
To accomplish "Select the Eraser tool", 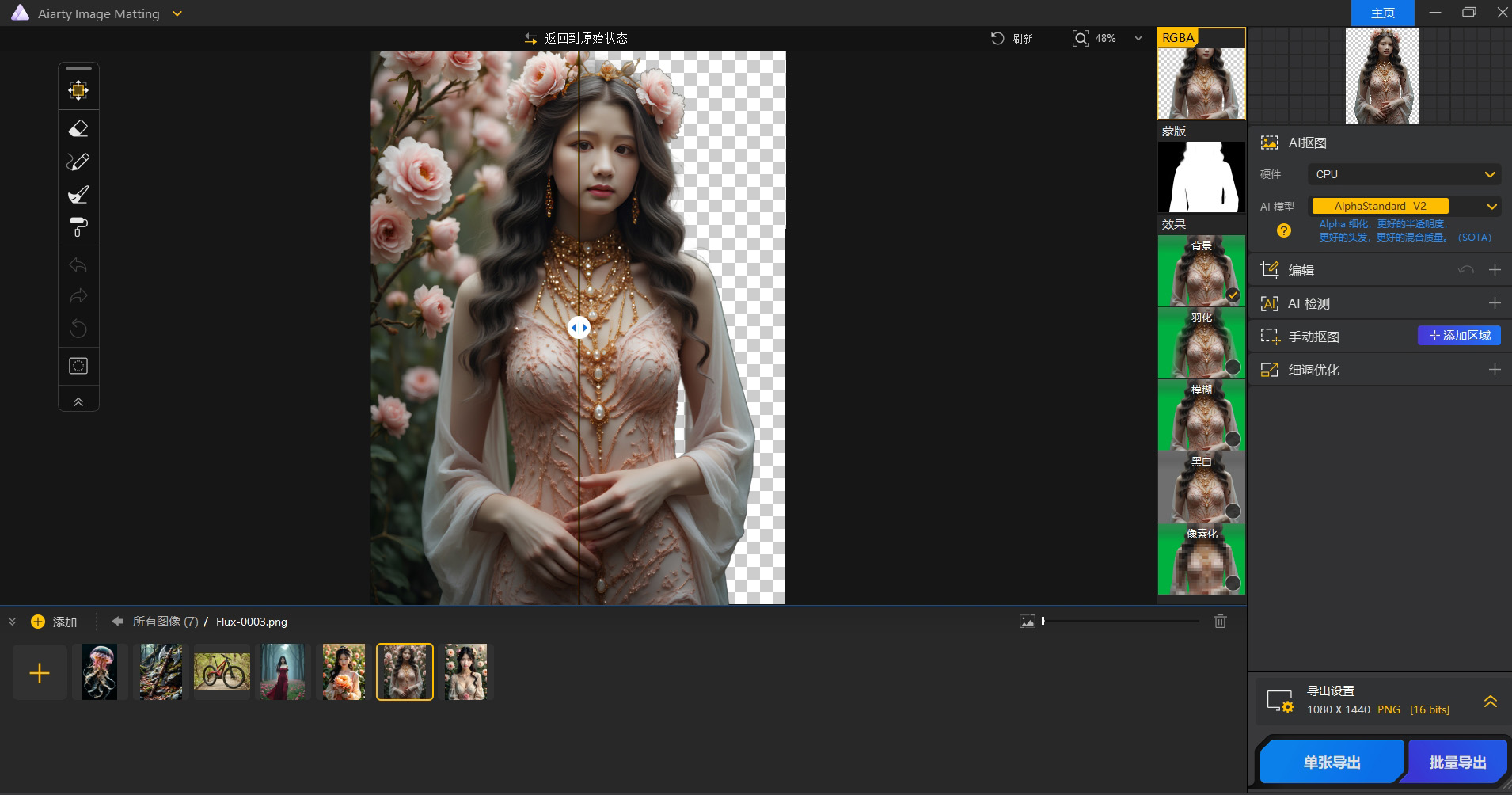I will pos(78,128).
